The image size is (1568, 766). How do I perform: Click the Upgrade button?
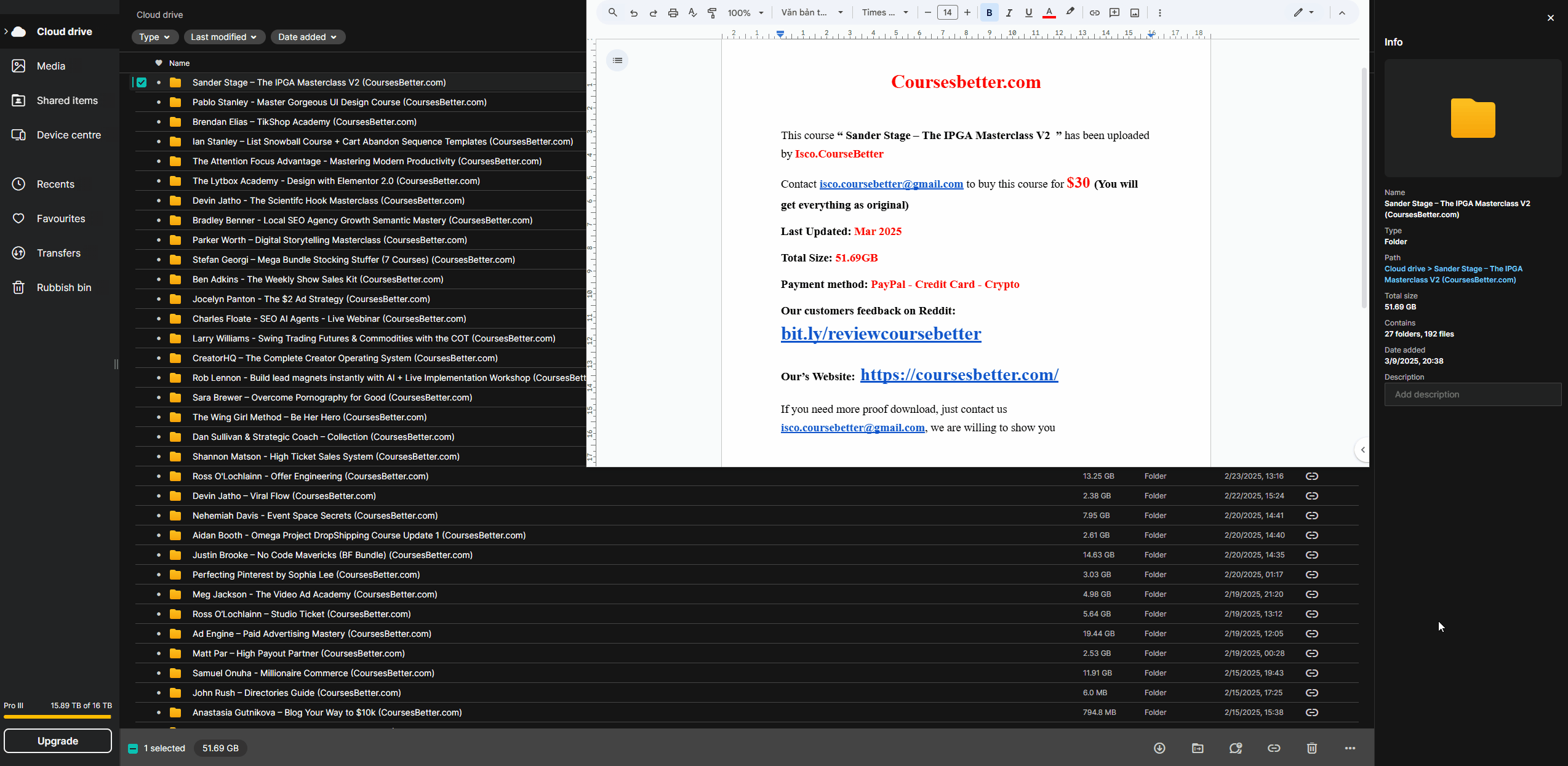click(x=58, y=741)
